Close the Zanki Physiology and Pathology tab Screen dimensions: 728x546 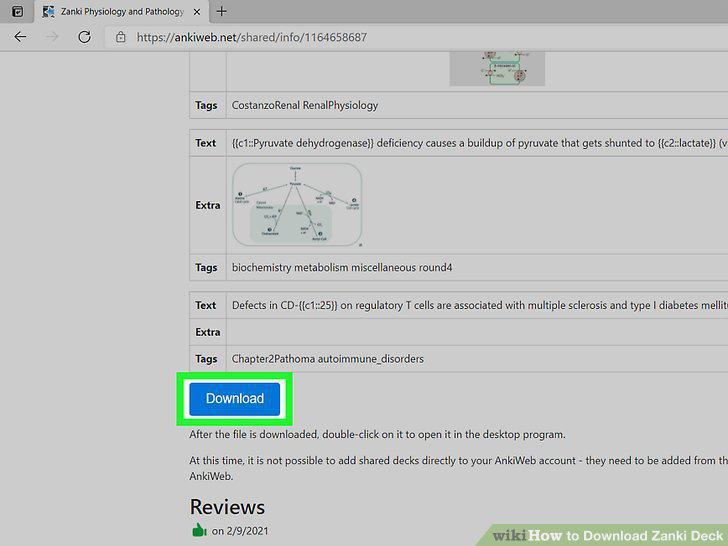coord(197,12)
